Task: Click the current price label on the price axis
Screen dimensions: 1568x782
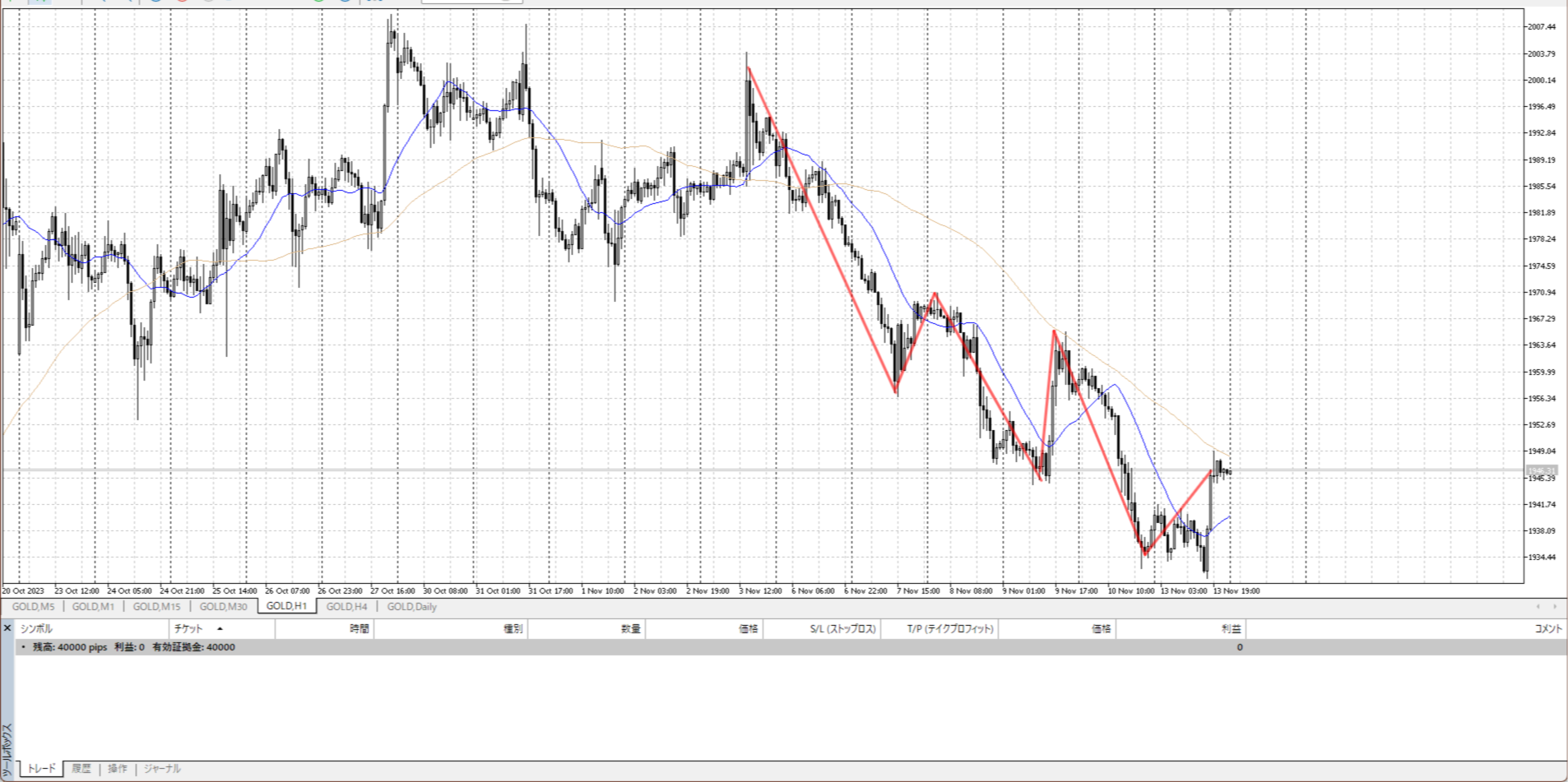Action: [1541, 471]
